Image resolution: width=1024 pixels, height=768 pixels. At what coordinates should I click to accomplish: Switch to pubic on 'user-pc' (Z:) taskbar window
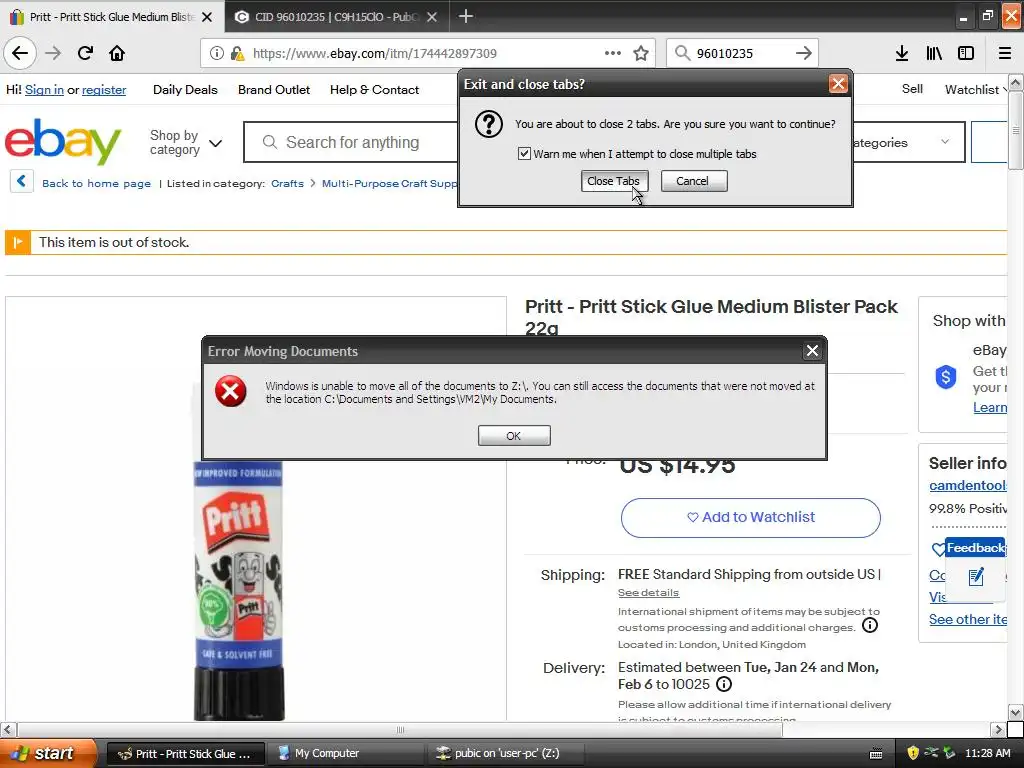(x=507, y=753)
